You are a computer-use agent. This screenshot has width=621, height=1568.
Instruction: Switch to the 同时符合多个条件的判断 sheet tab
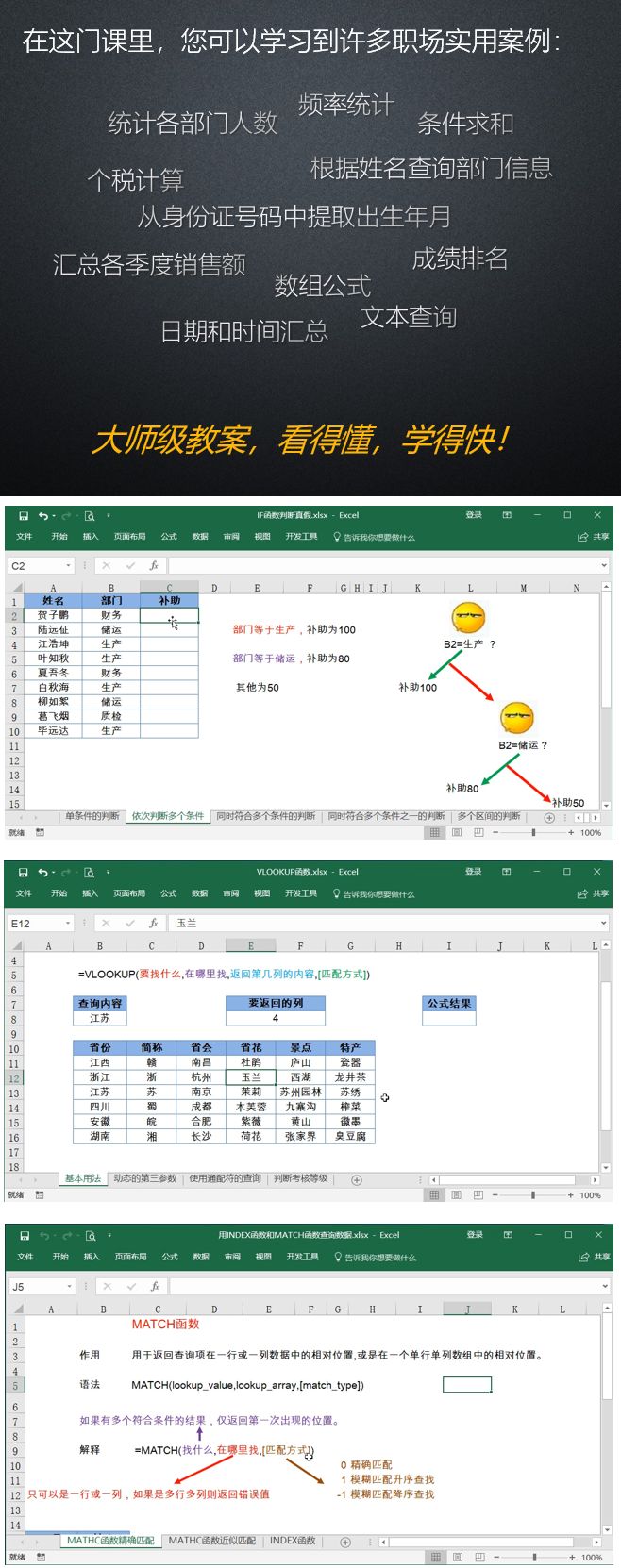coord(266,816)
